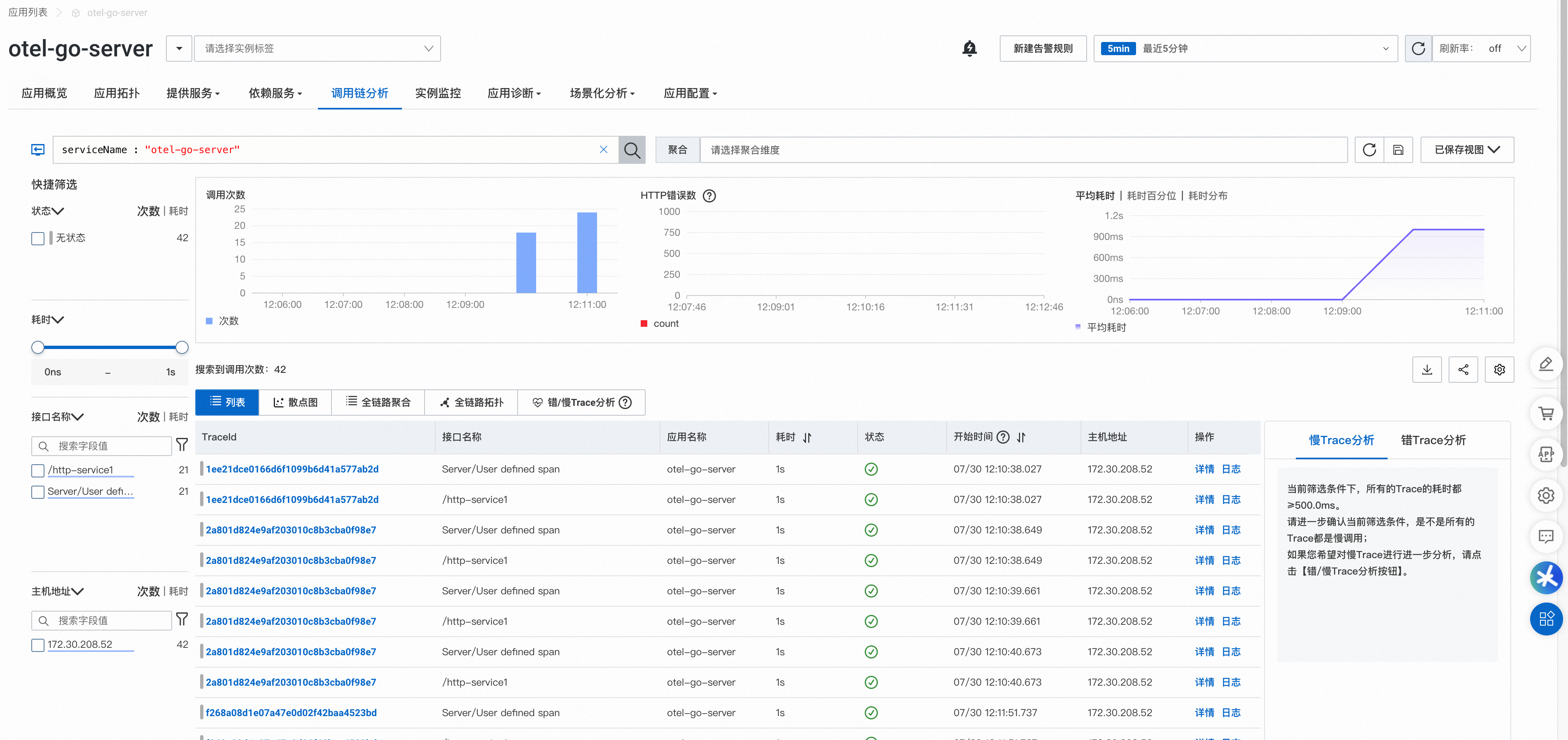Check the Server/User defi... interface checkbox
Image resolution: width=1568 pixels, height=740 pixels.
click(x=38, y=492)
